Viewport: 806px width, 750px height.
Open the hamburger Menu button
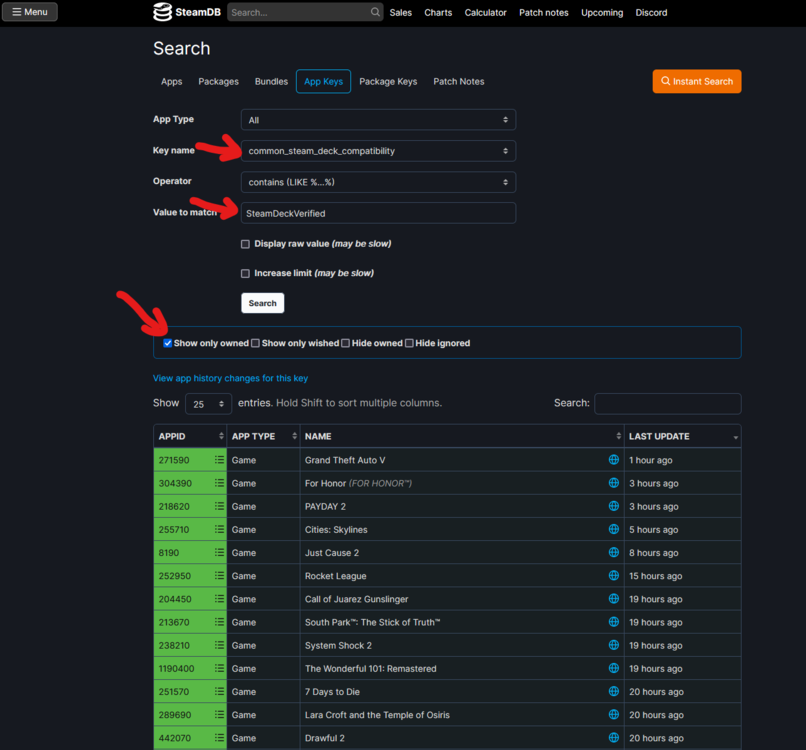click(x=30, y=12)
